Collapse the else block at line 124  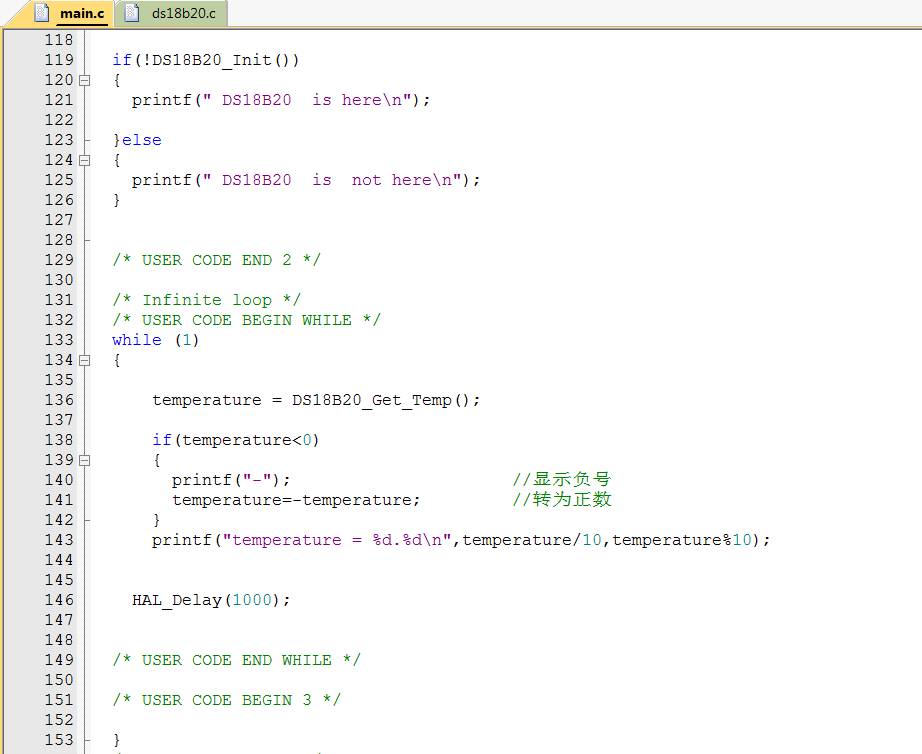[85, 160]
